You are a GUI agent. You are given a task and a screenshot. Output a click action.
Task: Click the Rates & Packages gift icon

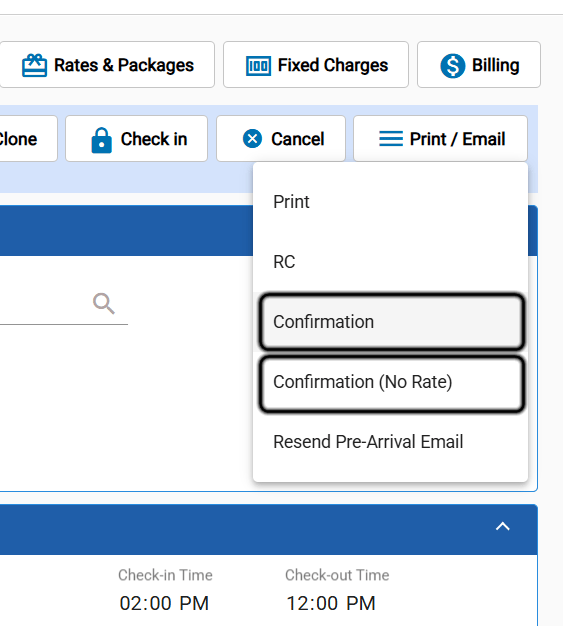(x=34, y=65)
